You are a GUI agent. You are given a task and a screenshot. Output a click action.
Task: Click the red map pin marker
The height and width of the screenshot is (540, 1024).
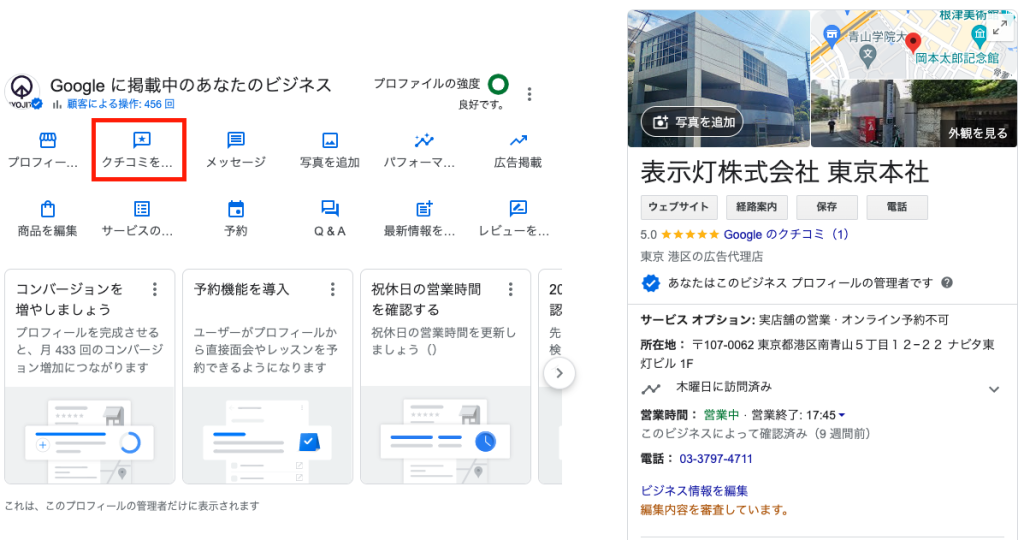pyautogui.click(x=913, y=42)
